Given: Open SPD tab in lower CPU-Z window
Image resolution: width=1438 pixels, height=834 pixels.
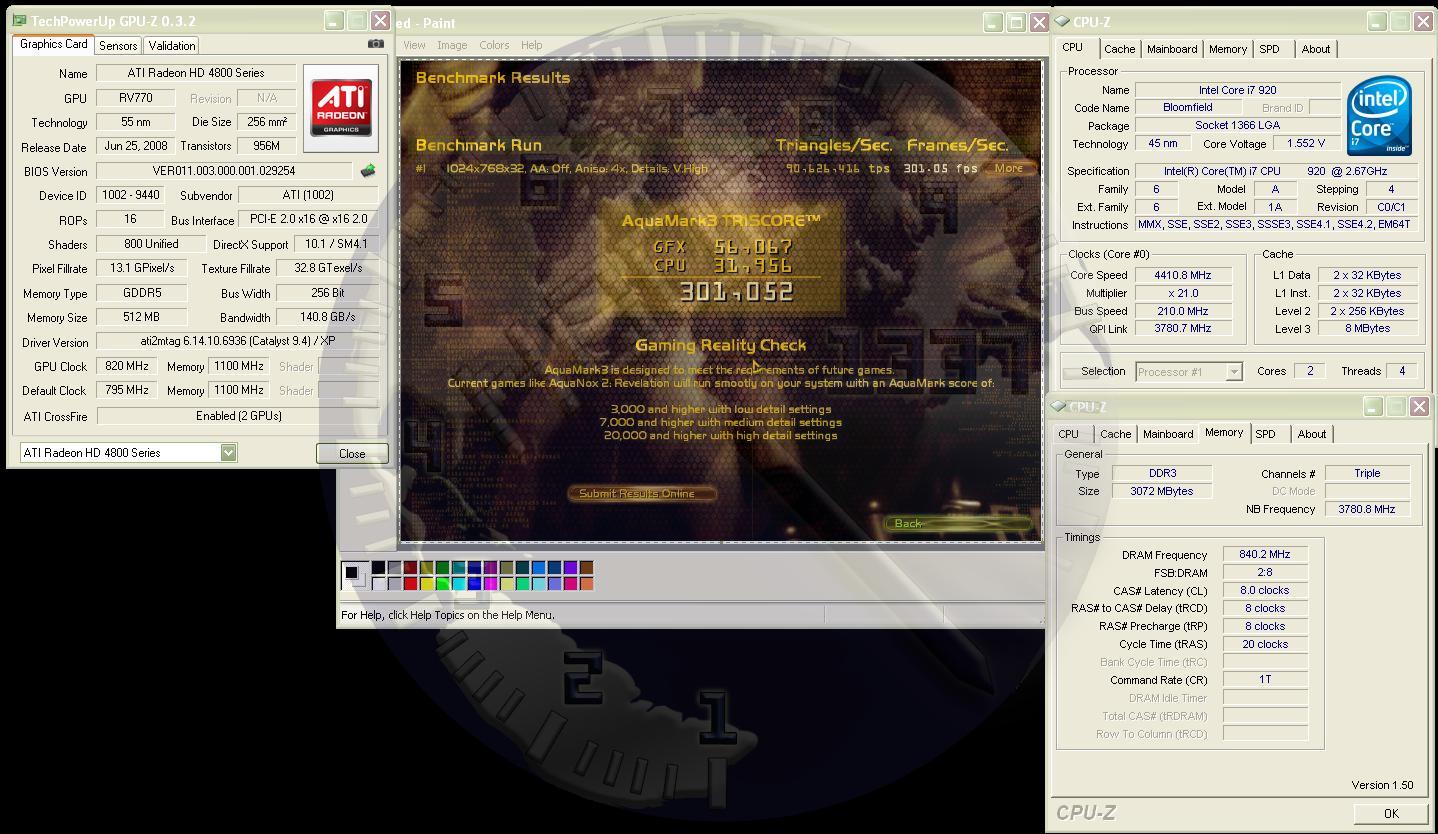Looking at the screenshot, I should [x=1265, y=434].
